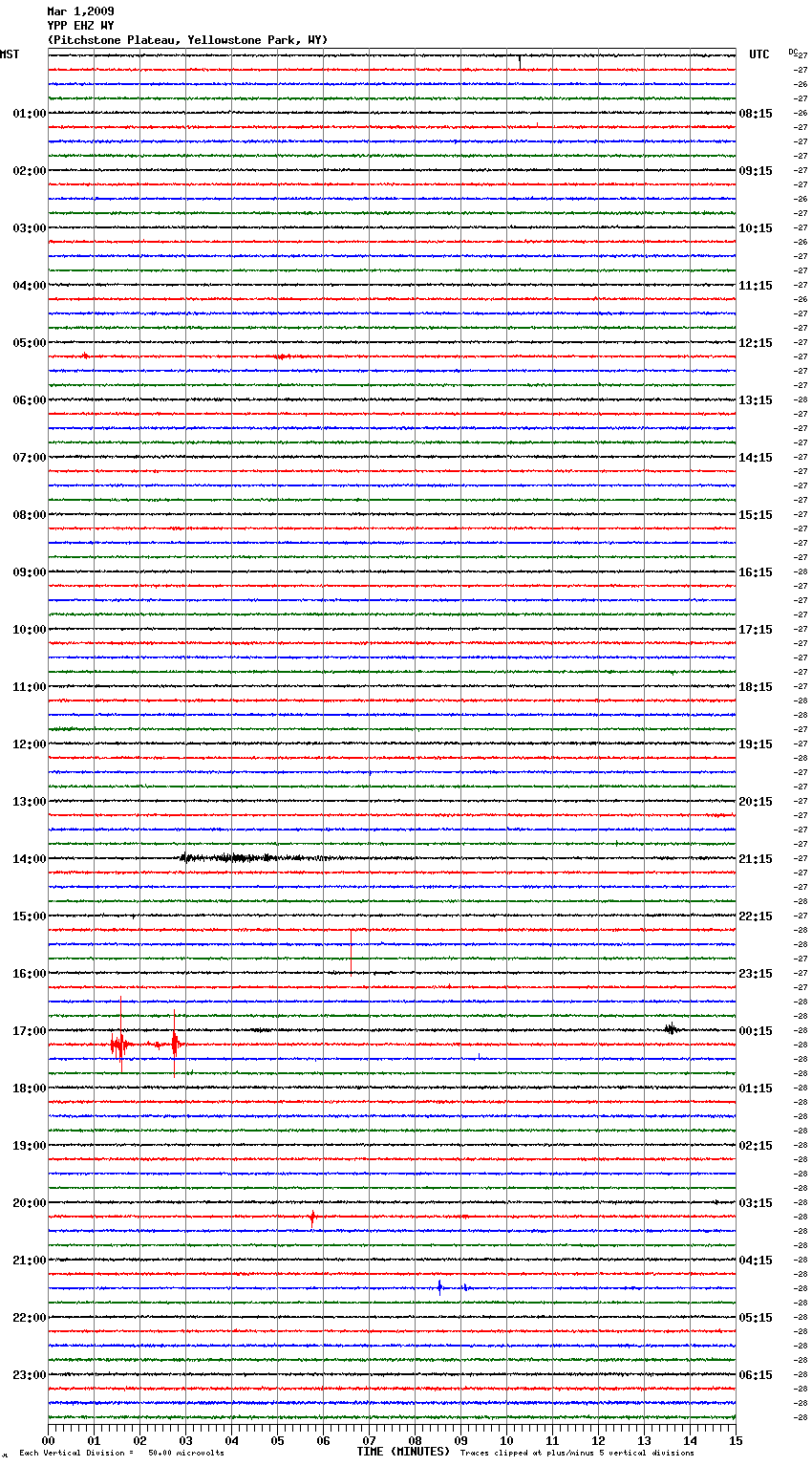Click the 'Mar 1,2009' date heading
812x1466 pixels.
(x=80, y=11)
